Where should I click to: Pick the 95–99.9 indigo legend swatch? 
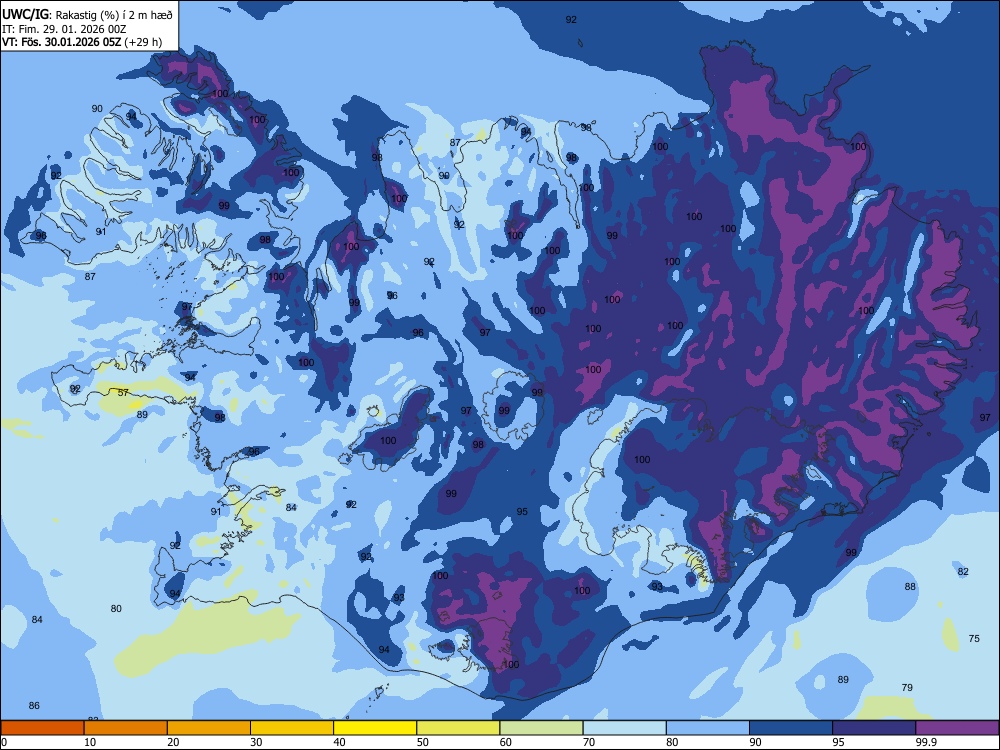(874, 728)
